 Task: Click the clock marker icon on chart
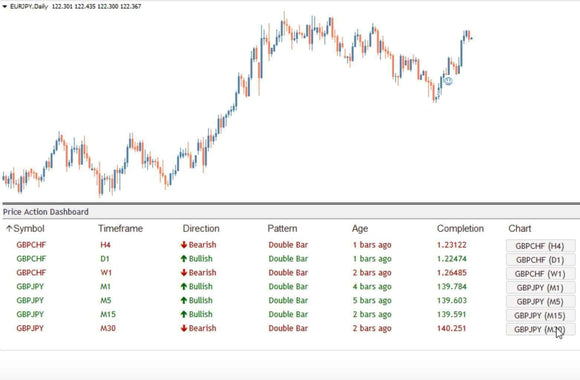click(448, 80)
